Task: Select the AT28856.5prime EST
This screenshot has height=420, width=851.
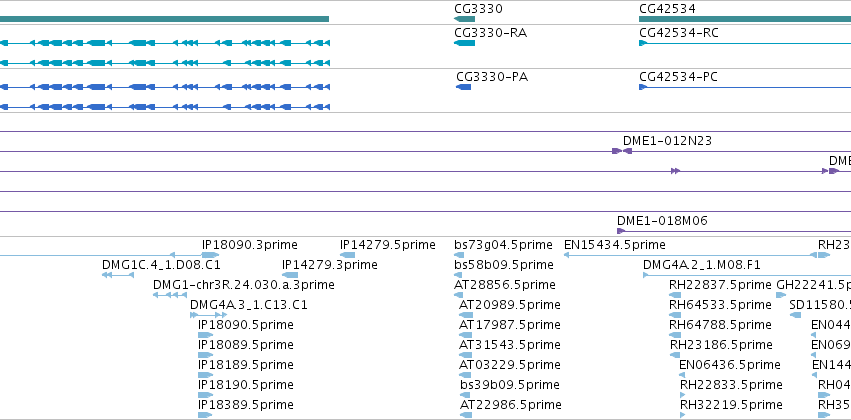Action: [459, 295]
